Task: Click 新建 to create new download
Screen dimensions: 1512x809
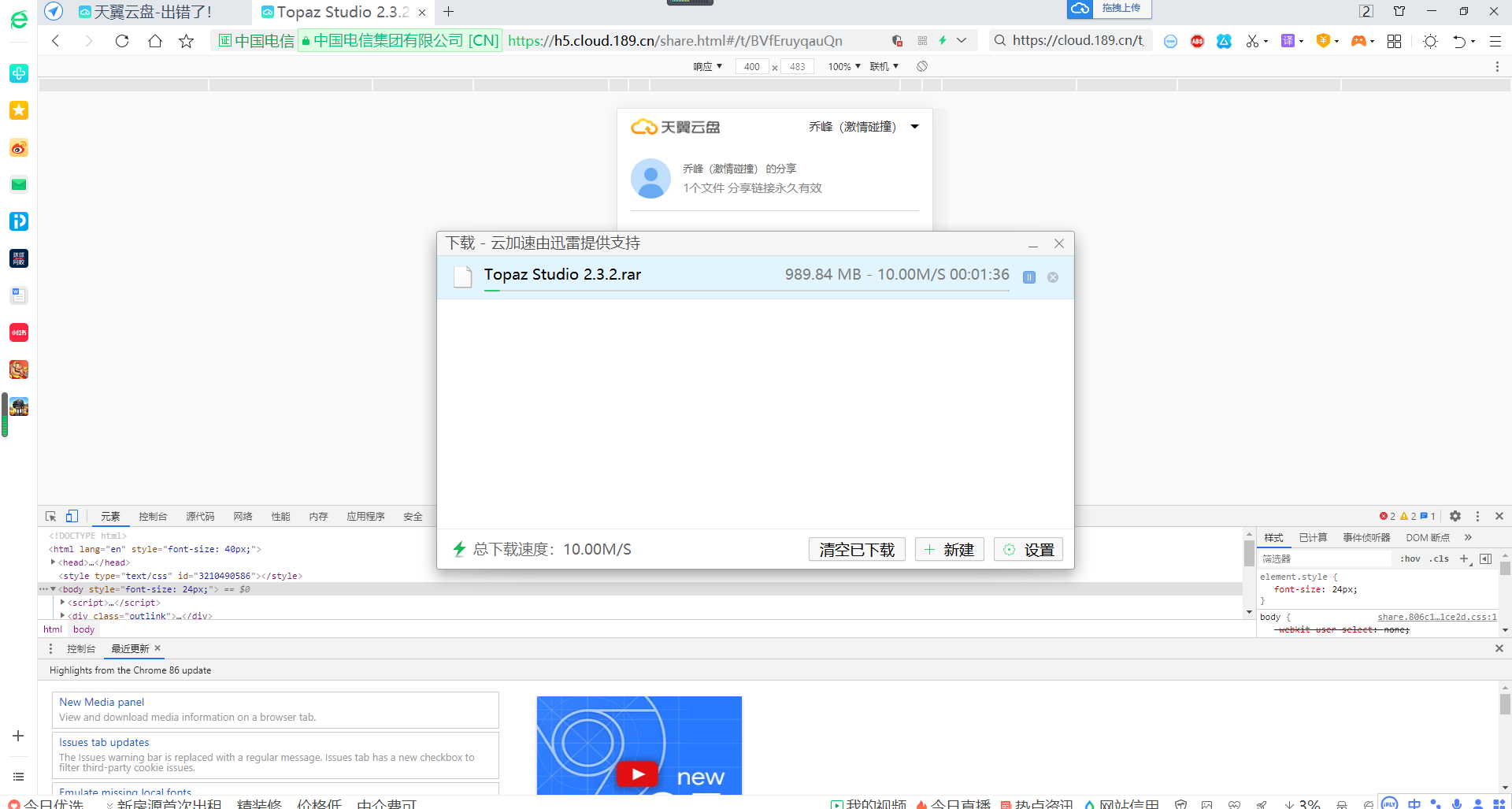Action: click(x=950, y=549)
